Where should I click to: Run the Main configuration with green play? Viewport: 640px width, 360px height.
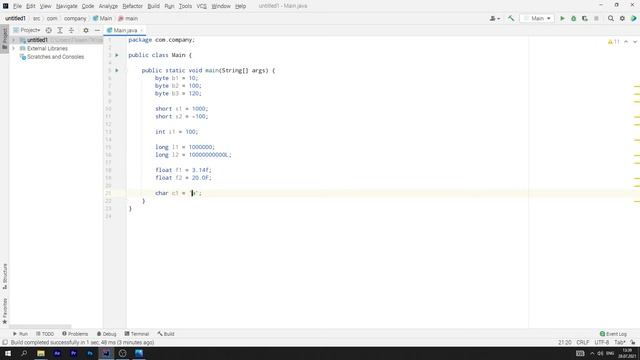tap(562, 18)
